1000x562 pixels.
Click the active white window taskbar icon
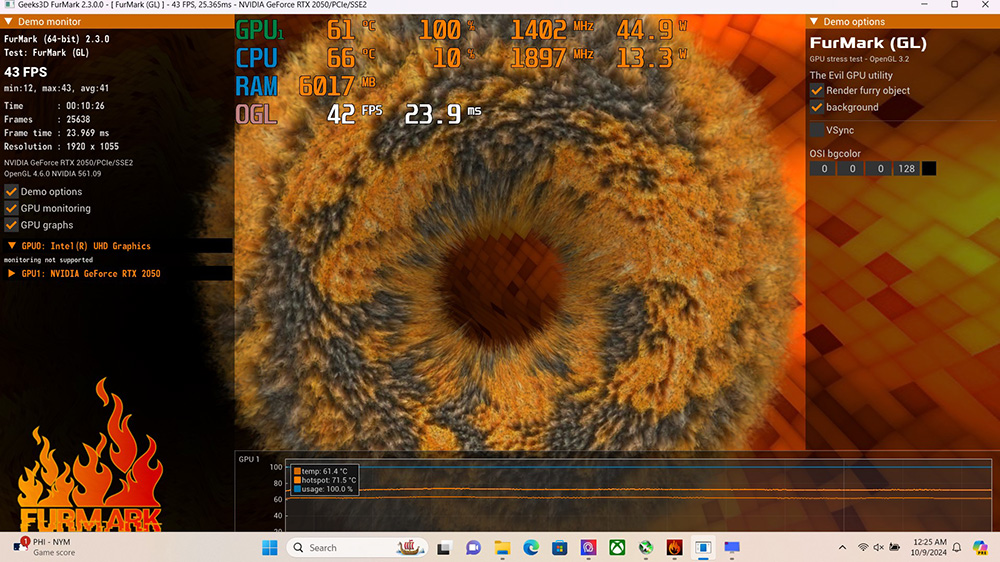click(x=703, y=547)
